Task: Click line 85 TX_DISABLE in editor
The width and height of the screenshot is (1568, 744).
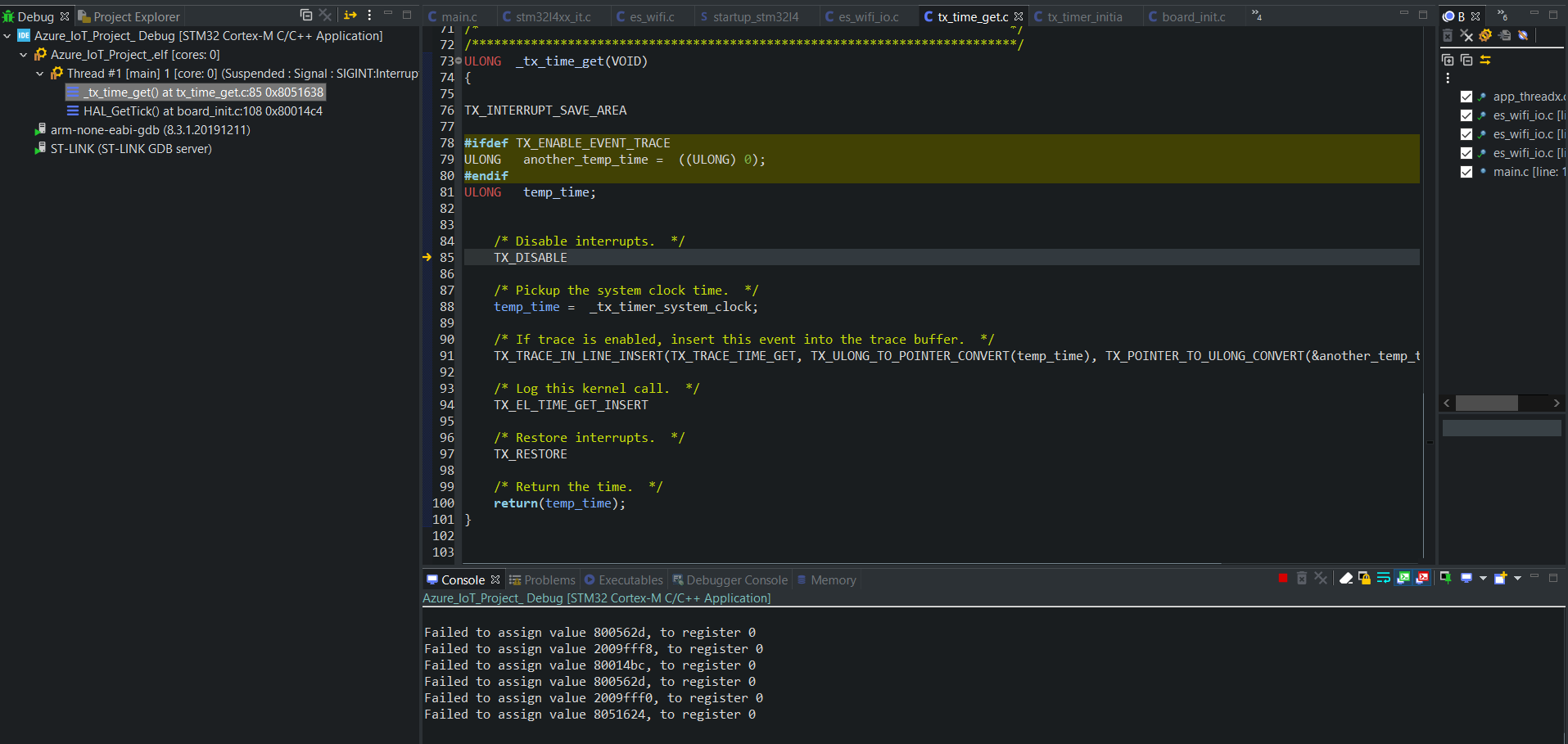Action: coord(531,258)
